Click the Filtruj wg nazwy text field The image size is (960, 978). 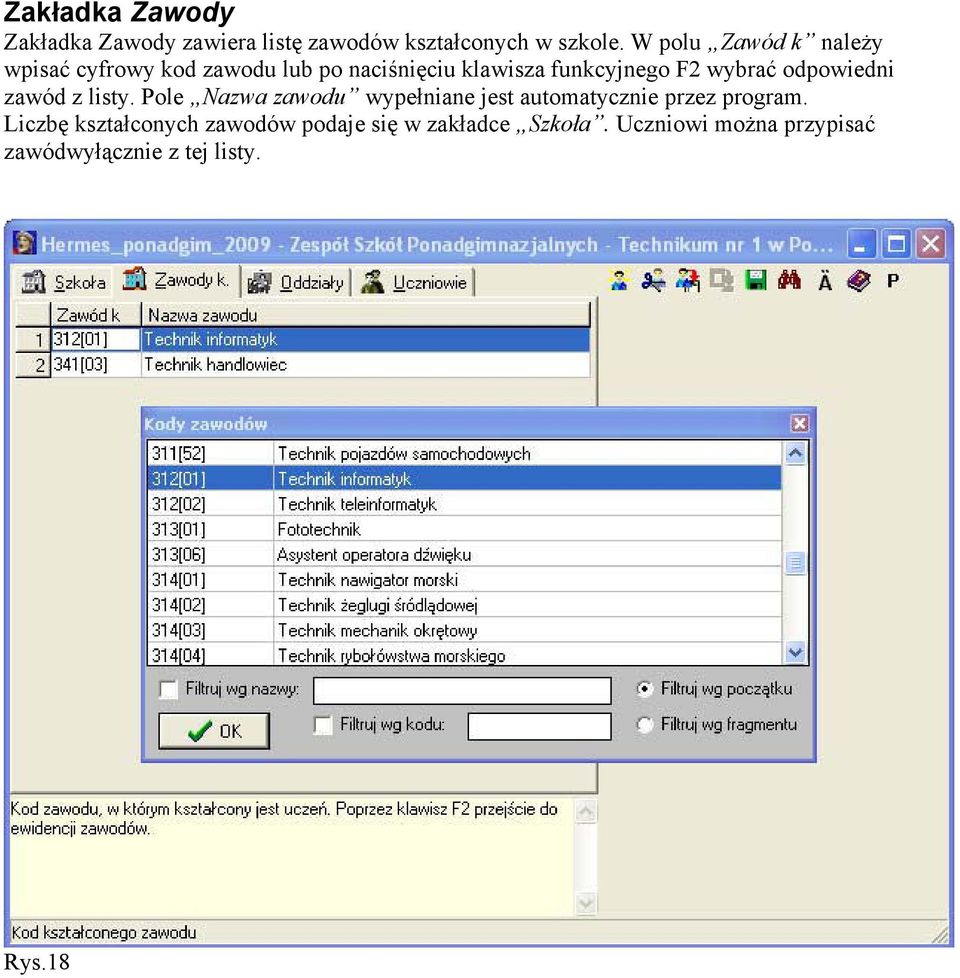(462, 690)
